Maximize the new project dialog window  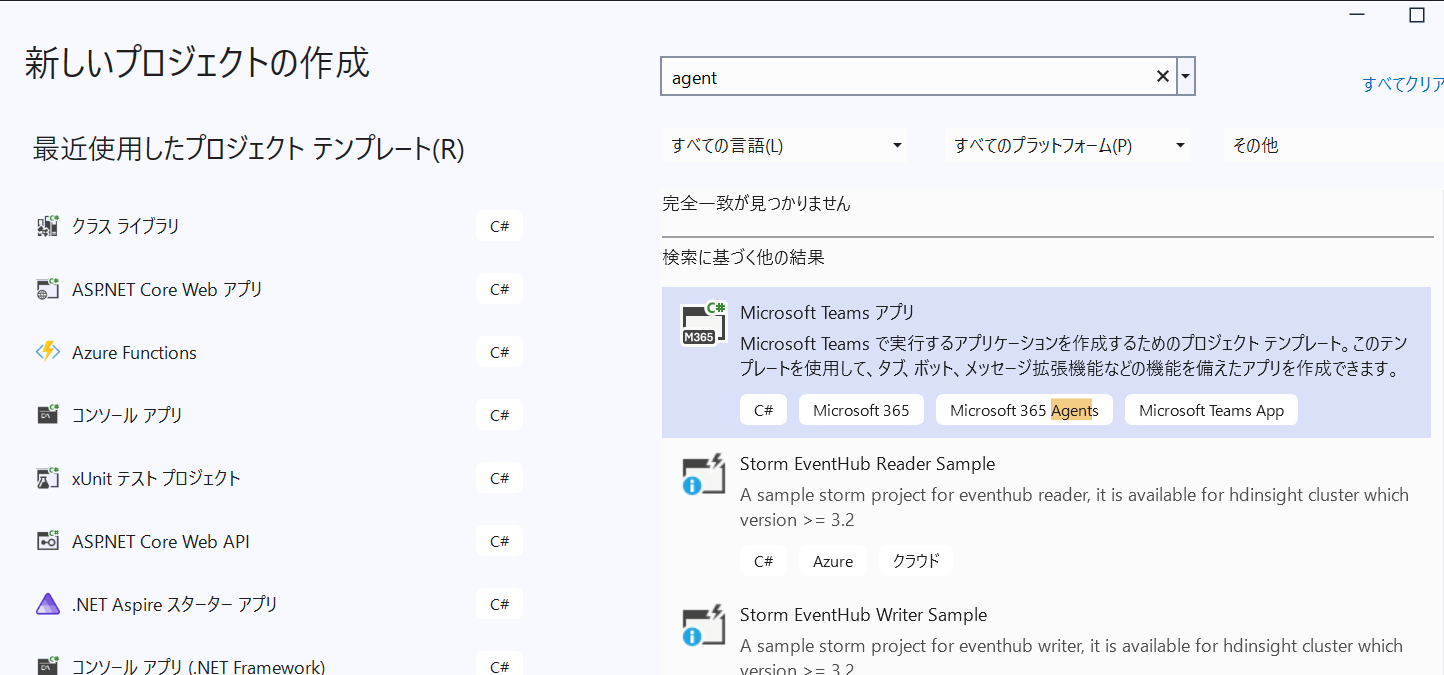click(1416, 14)
